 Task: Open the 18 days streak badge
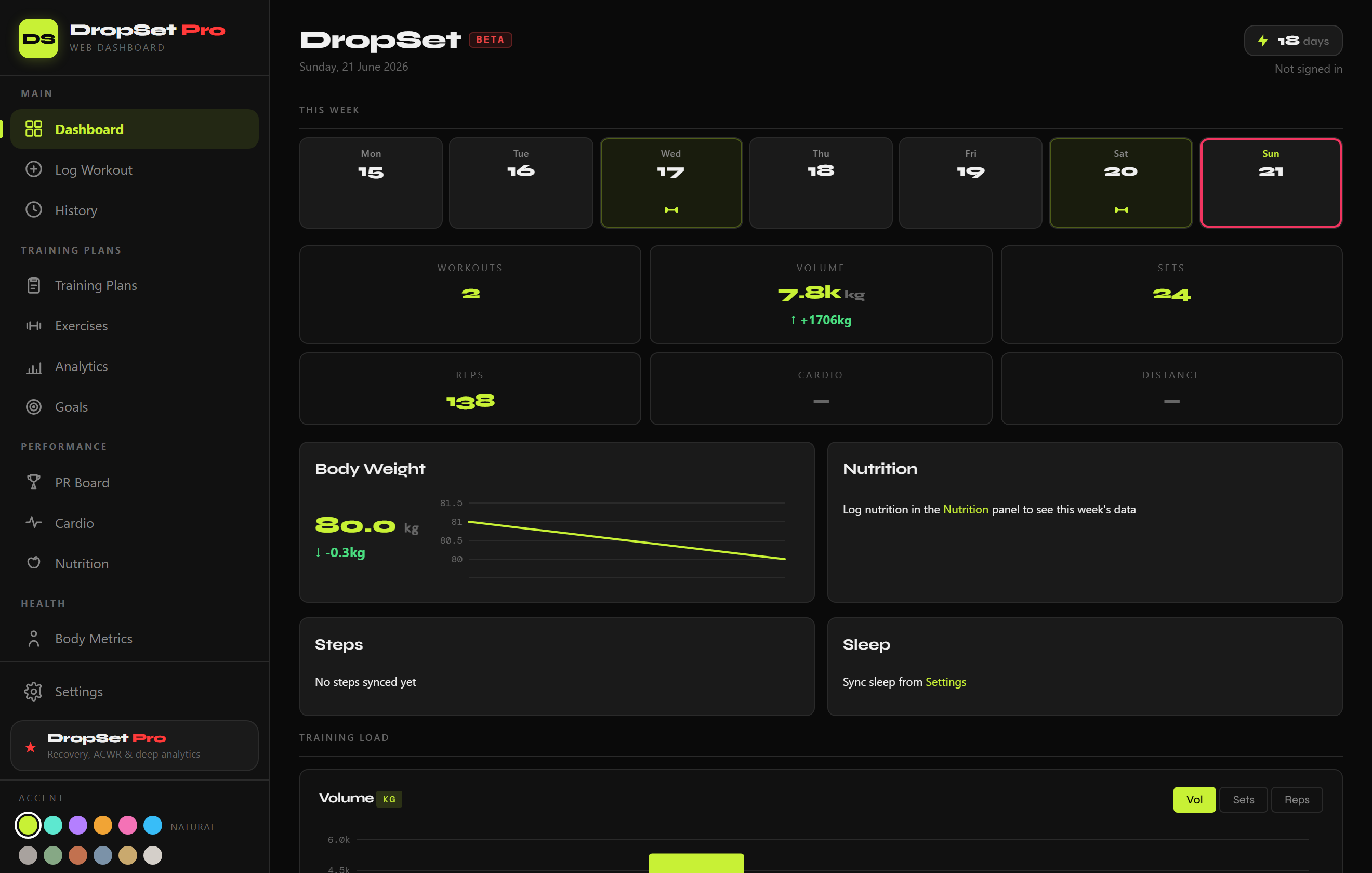(1293, 41)
